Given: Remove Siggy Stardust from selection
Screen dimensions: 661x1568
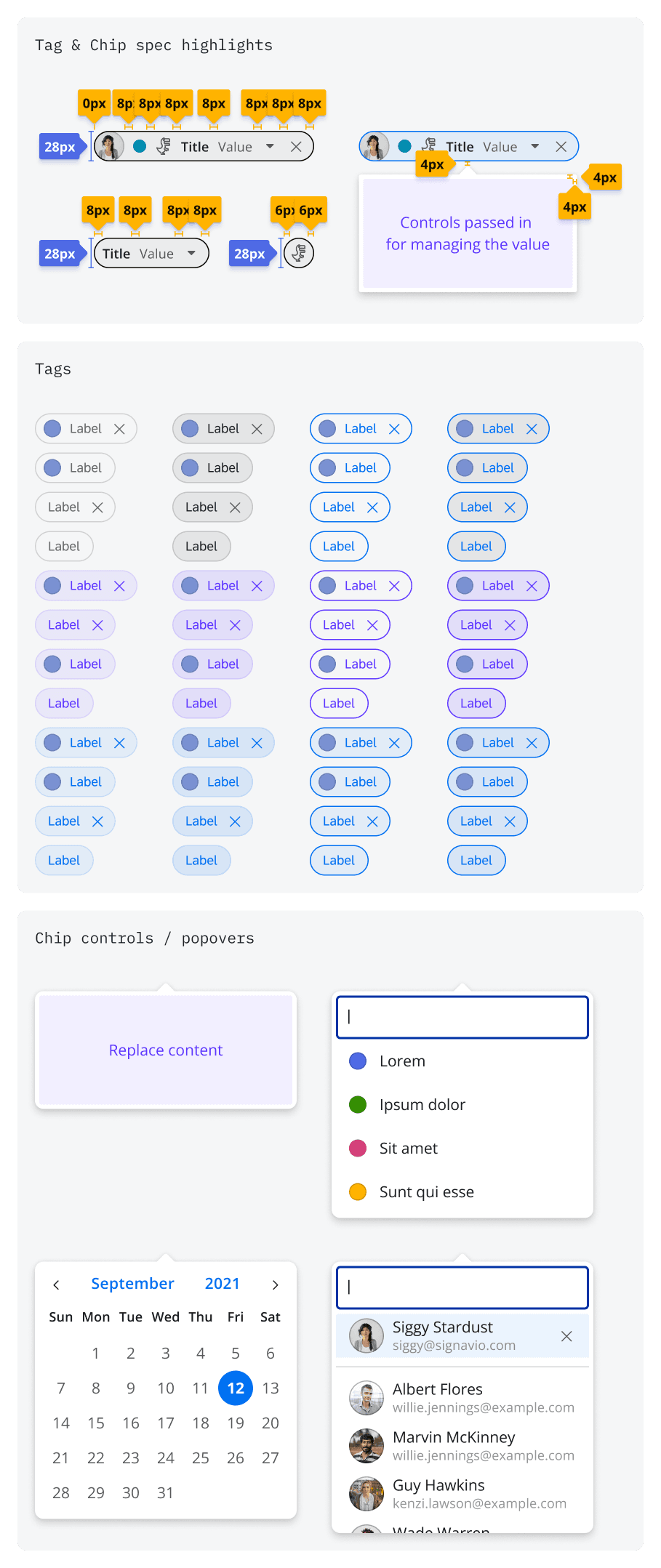Looking at the screenshot, I should 566,1336.
